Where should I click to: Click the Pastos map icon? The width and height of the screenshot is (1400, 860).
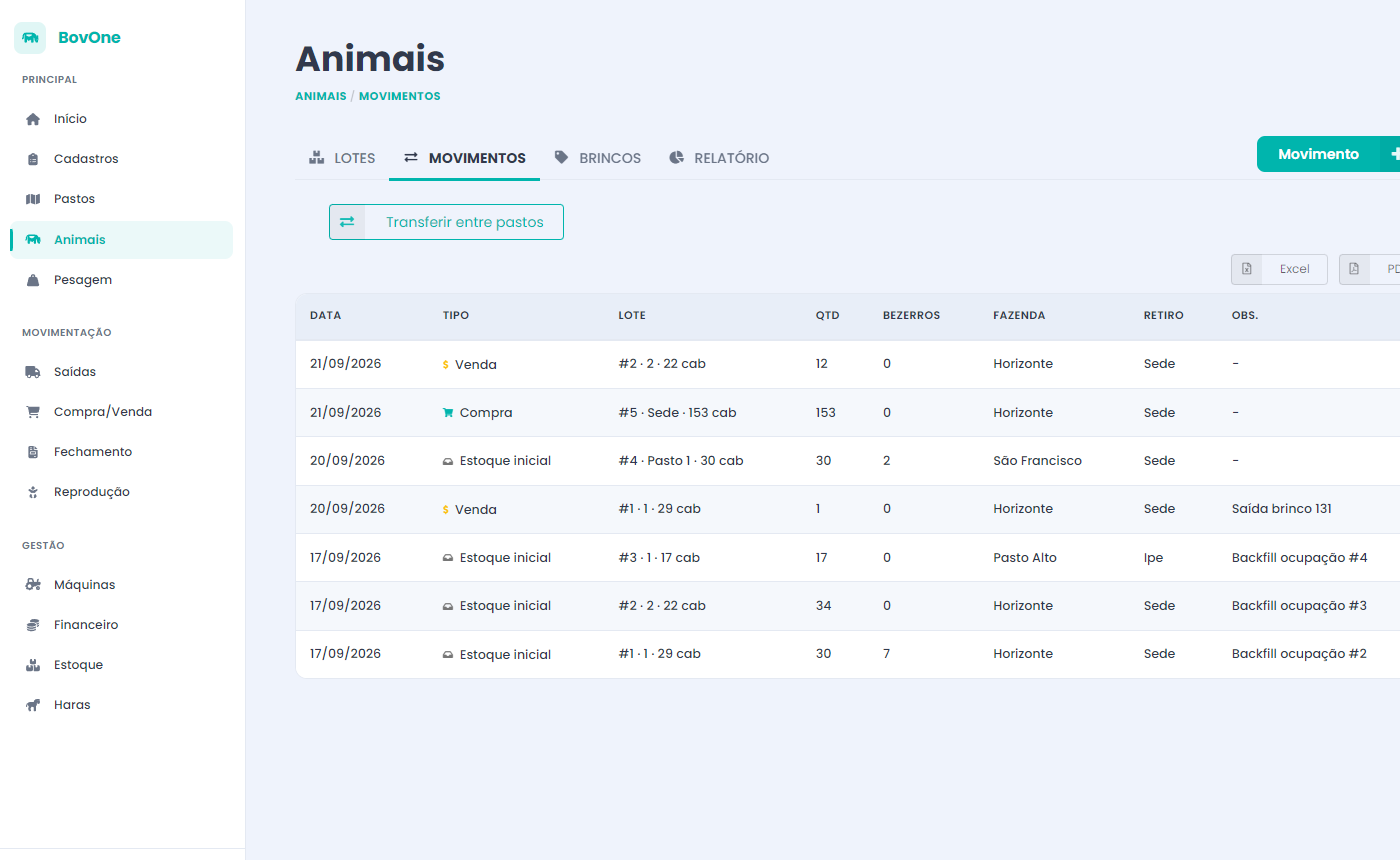(33, 199)
